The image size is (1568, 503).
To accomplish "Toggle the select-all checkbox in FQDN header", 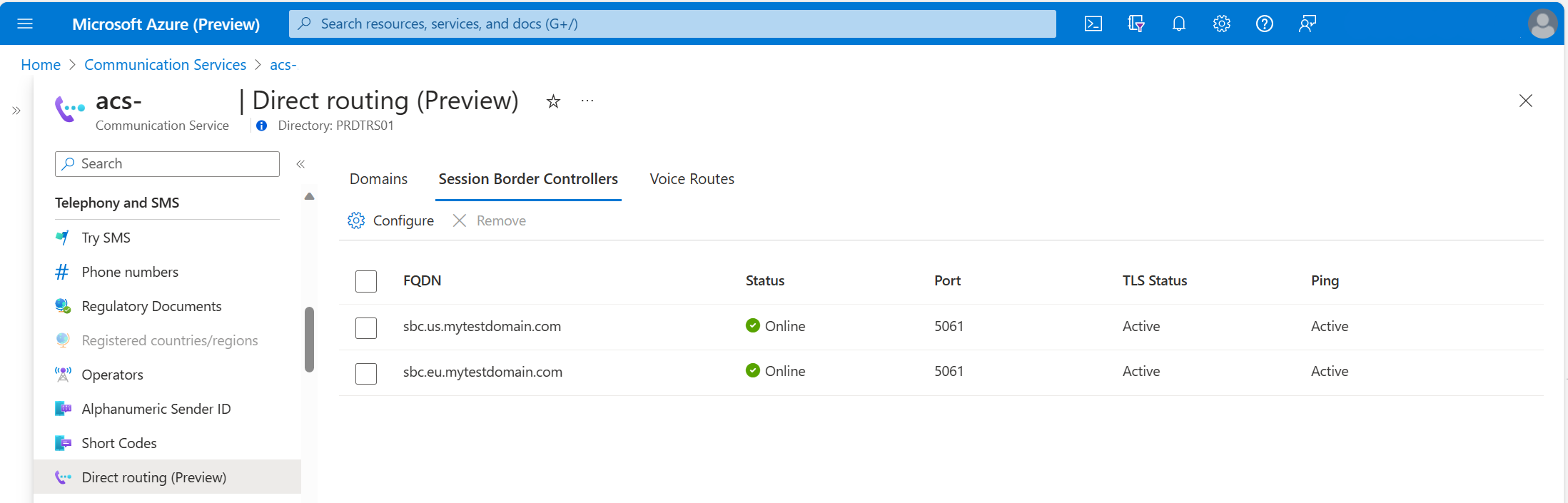I will click(x=366, y=281).
